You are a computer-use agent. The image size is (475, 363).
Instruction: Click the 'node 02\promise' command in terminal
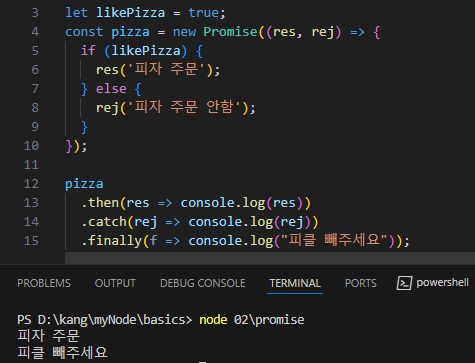[252, 320]
